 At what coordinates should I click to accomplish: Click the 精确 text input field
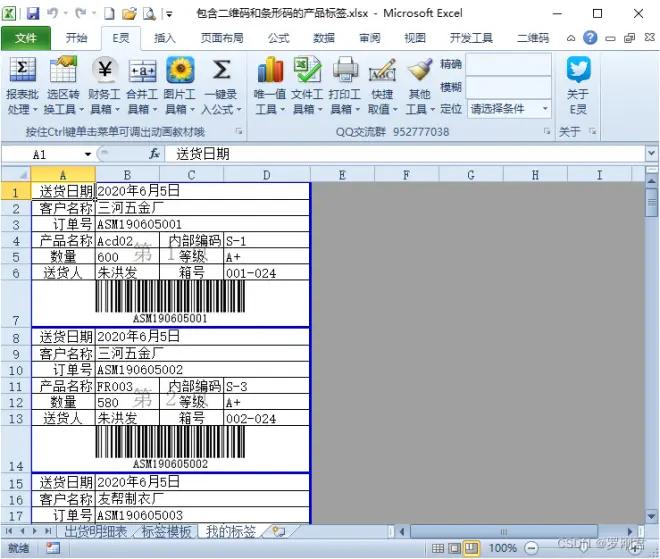tap(509, 64)
